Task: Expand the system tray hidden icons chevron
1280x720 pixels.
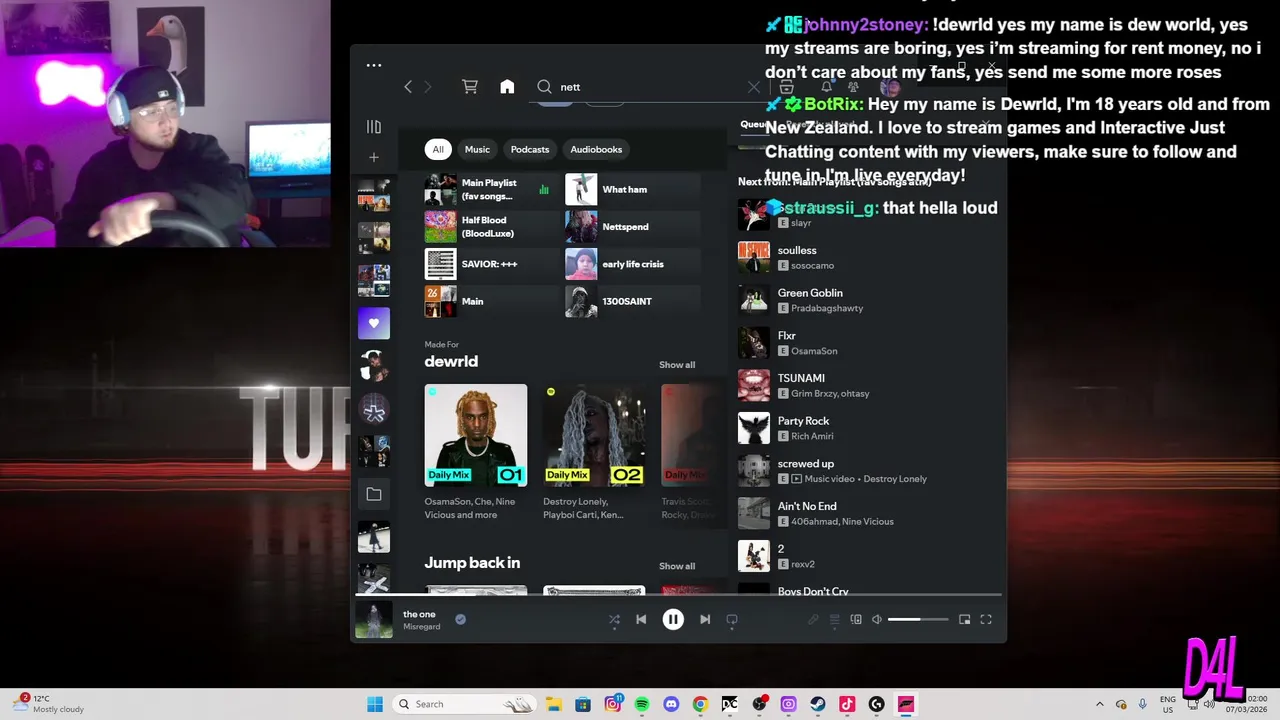Action: (x=1100, y=704)
